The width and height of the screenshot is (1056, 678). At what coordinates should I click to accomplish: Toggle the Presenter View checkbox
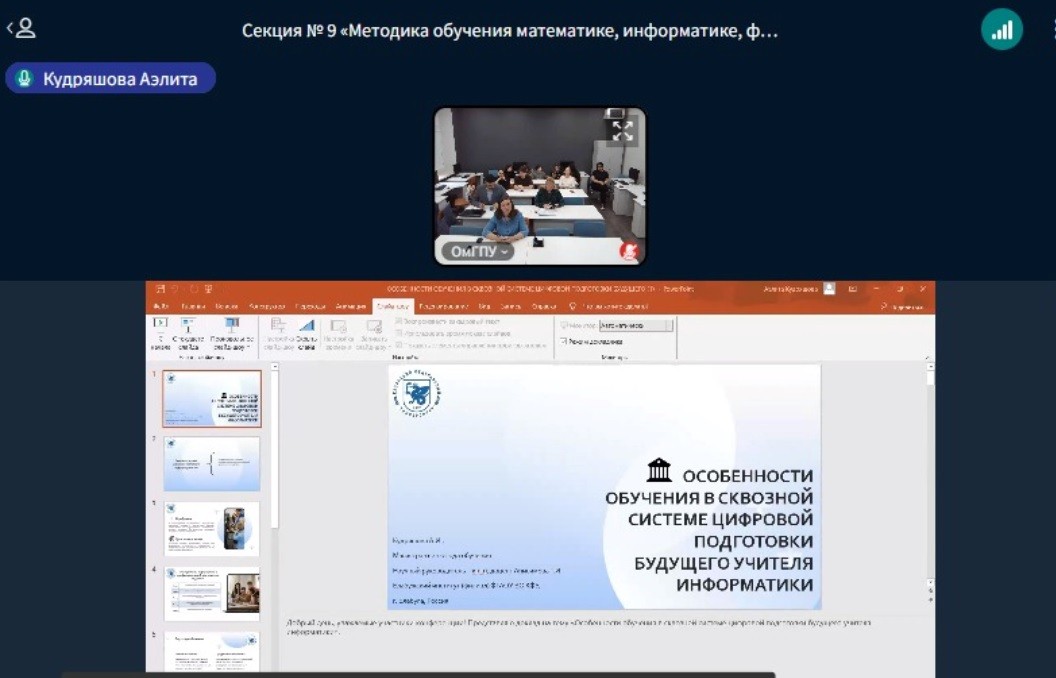(x=564, y=341)
